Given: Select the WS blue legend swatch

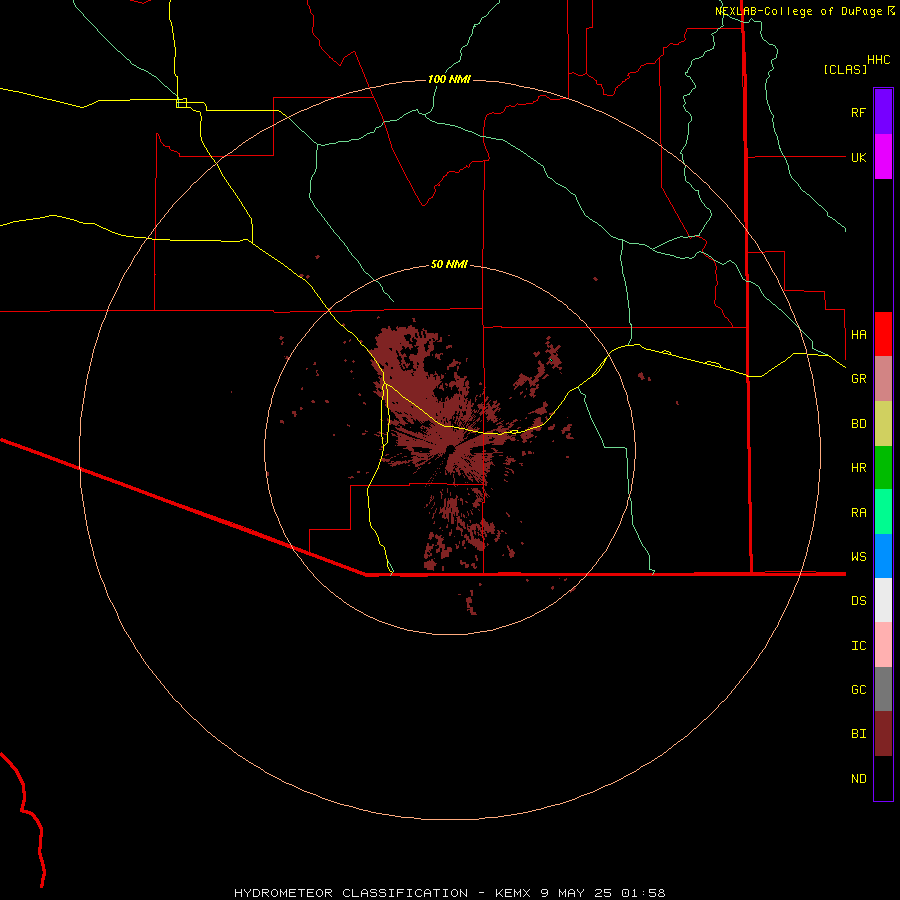Looking at the screenshot, I should (883, 556).
